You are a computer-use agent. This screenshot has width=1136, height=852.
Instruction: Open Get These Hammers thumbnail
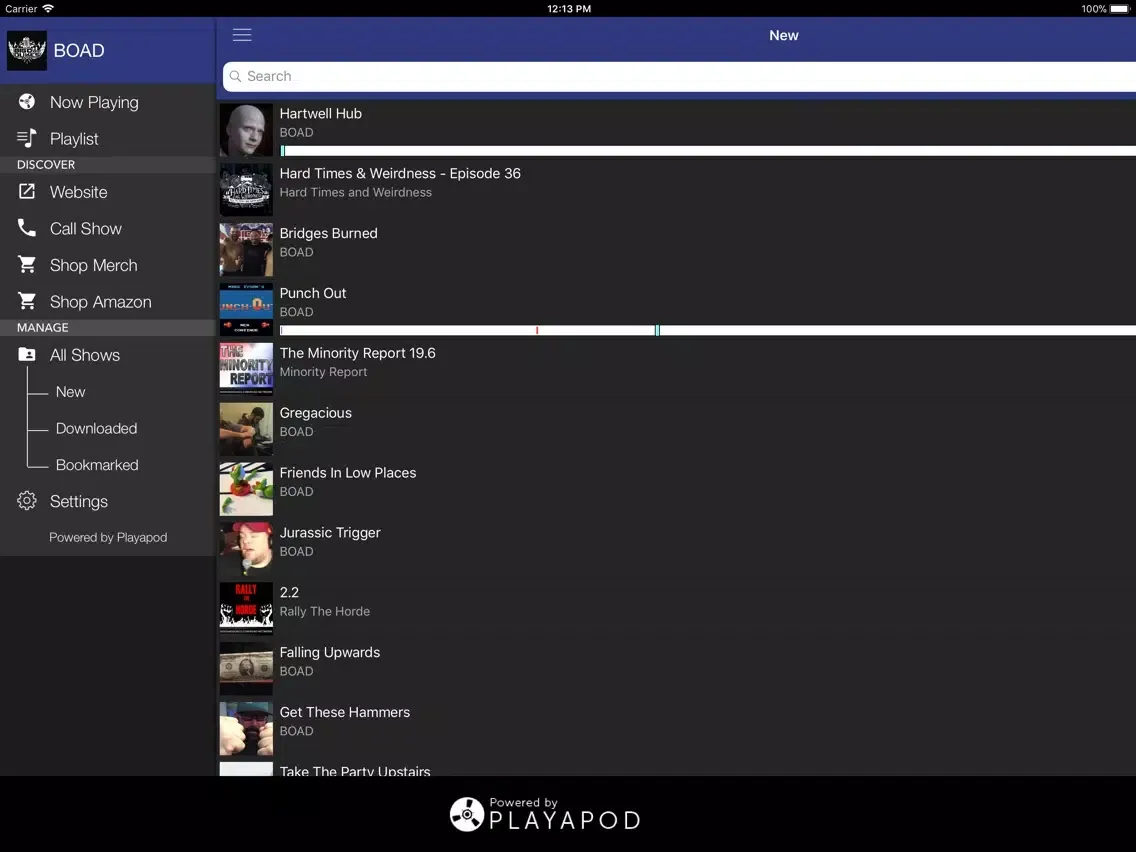pos(246,729)
